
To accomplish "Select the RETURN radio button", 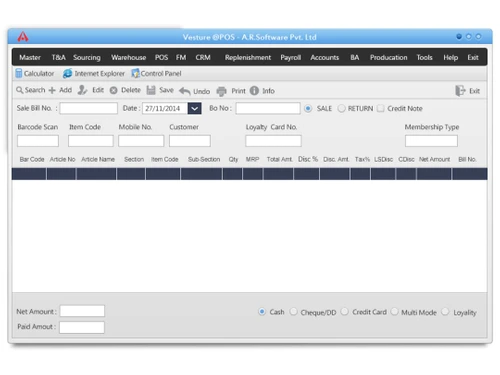I will pyautogui.click(x=341, y=108).
